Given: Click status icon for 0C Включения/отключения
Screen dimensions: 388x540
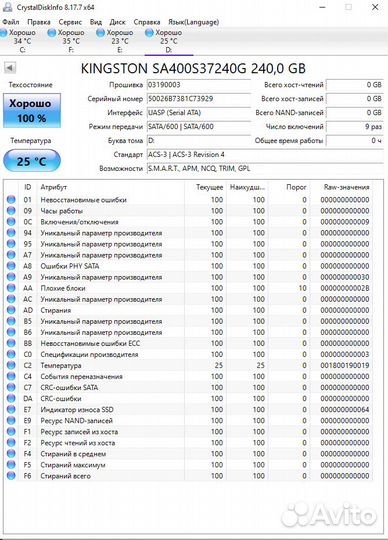Looking at the screenshot, I should 11,221.
